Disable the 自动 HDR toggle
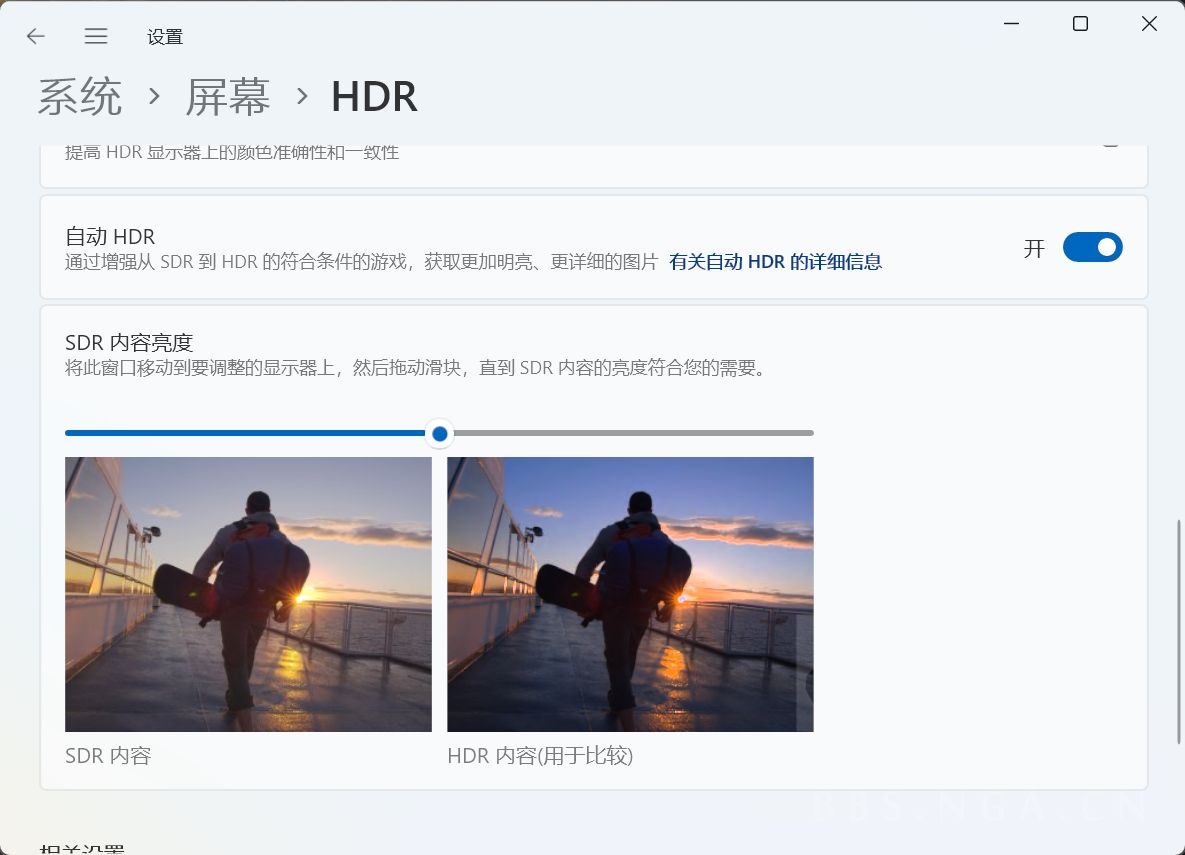 point(1093,247)
